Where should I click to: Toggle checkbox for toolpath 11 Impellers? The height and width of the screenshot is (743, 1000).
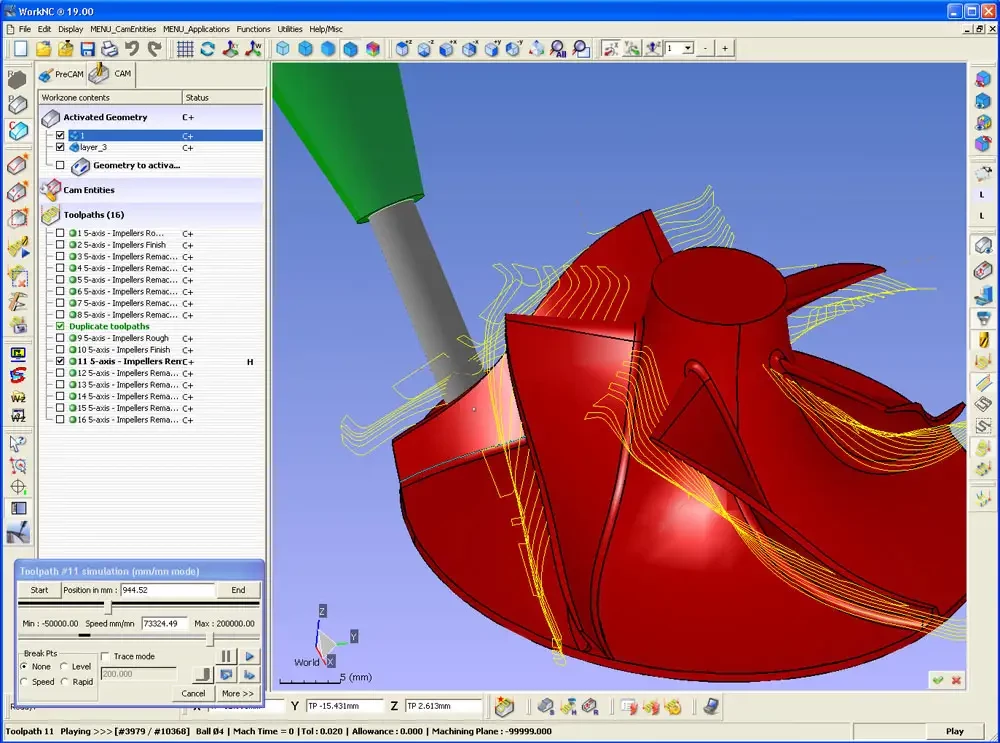click(60, 361)
